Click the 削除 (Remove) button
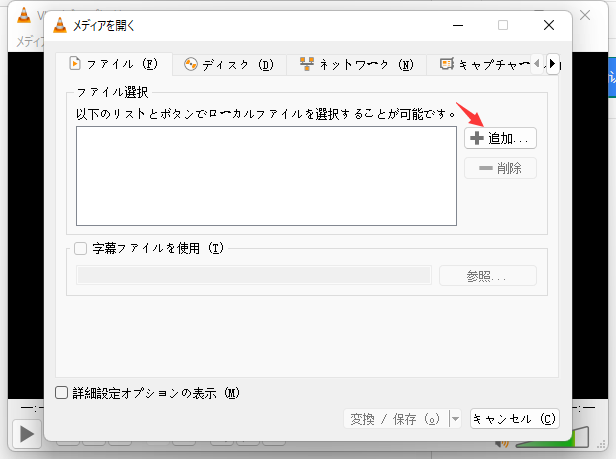Screen dimensions: 616x459 click(x=500, y=168)
